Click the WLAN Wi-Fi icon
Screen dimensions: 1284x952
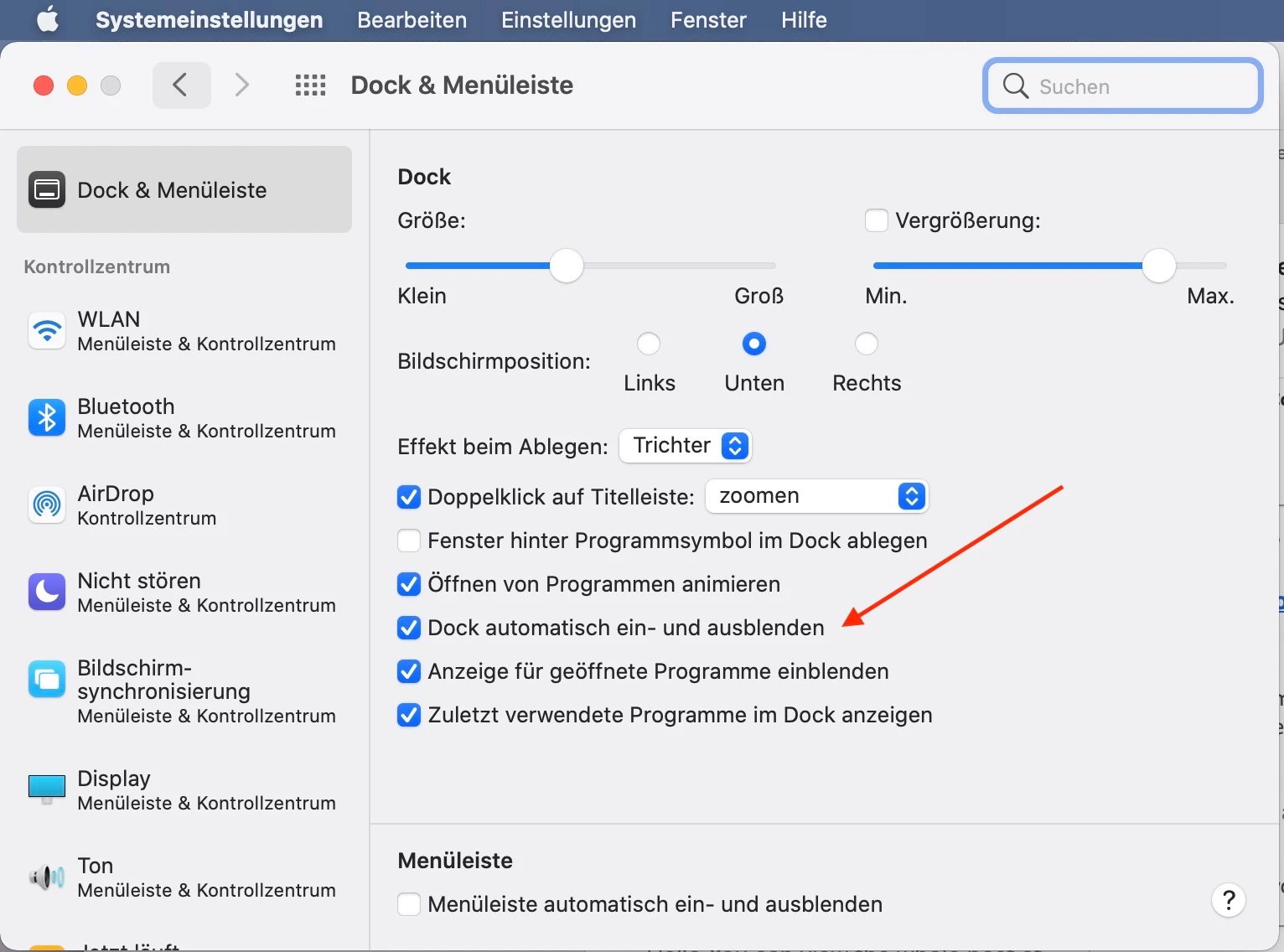(47, 331)
